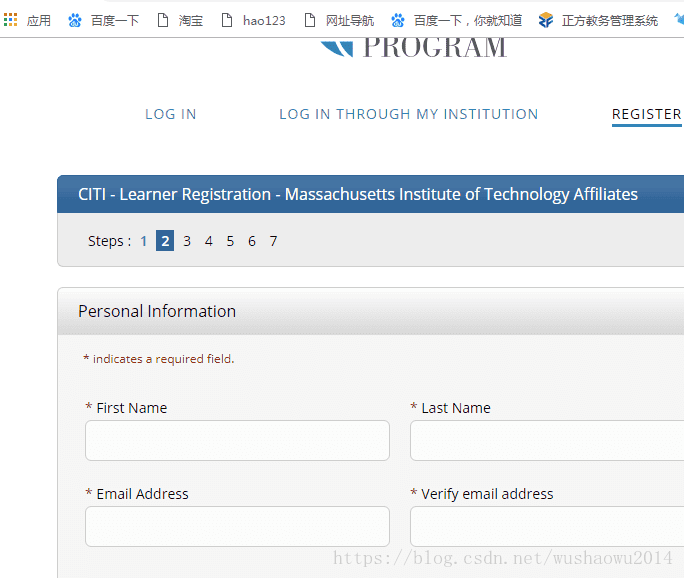Open the 网址导航 bookmark

pyautogui.click(x=339, y=20)
